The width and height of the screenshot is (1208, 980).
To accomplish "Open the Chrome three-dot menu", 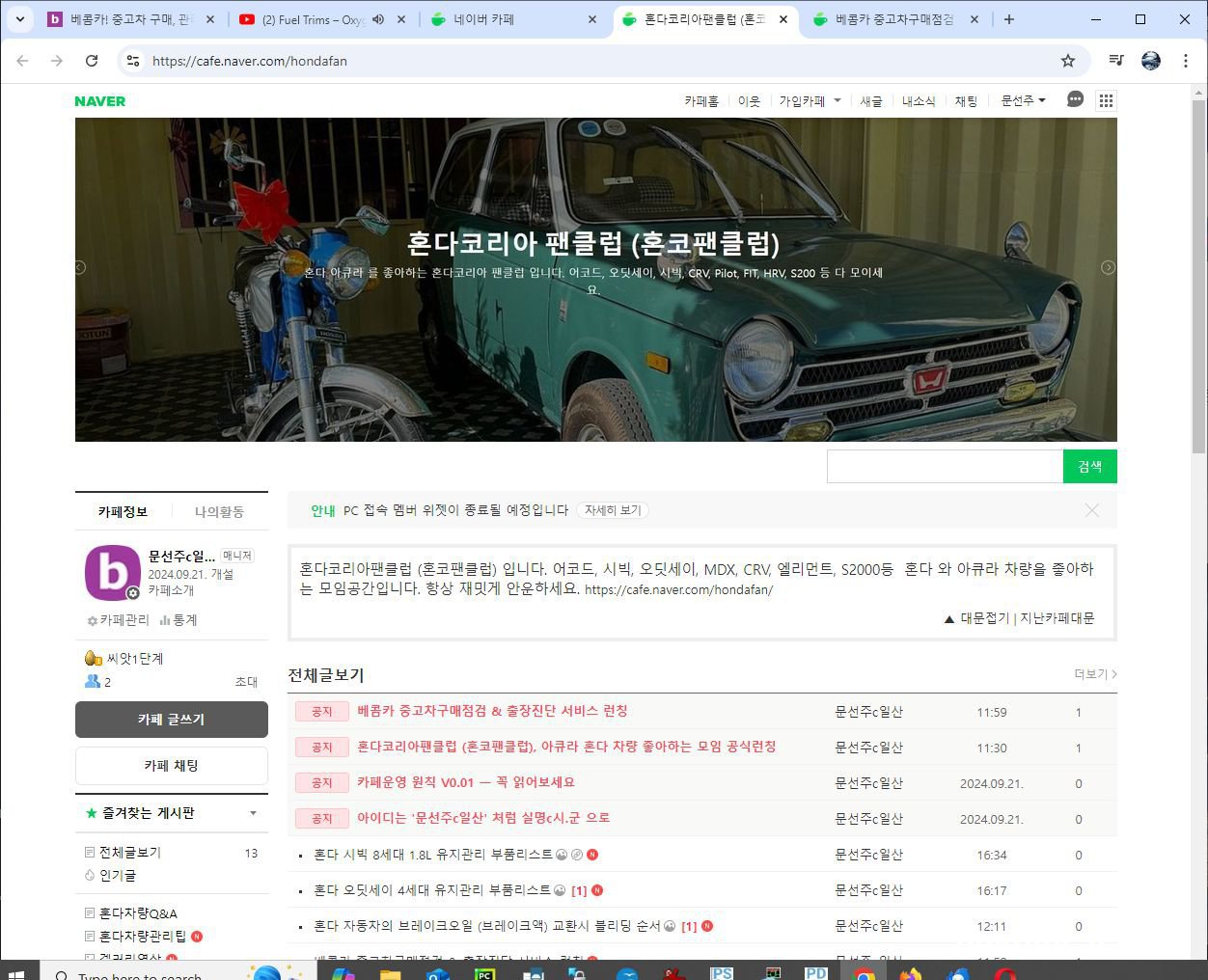I will pyautogui.click(x=1186, y=61).
